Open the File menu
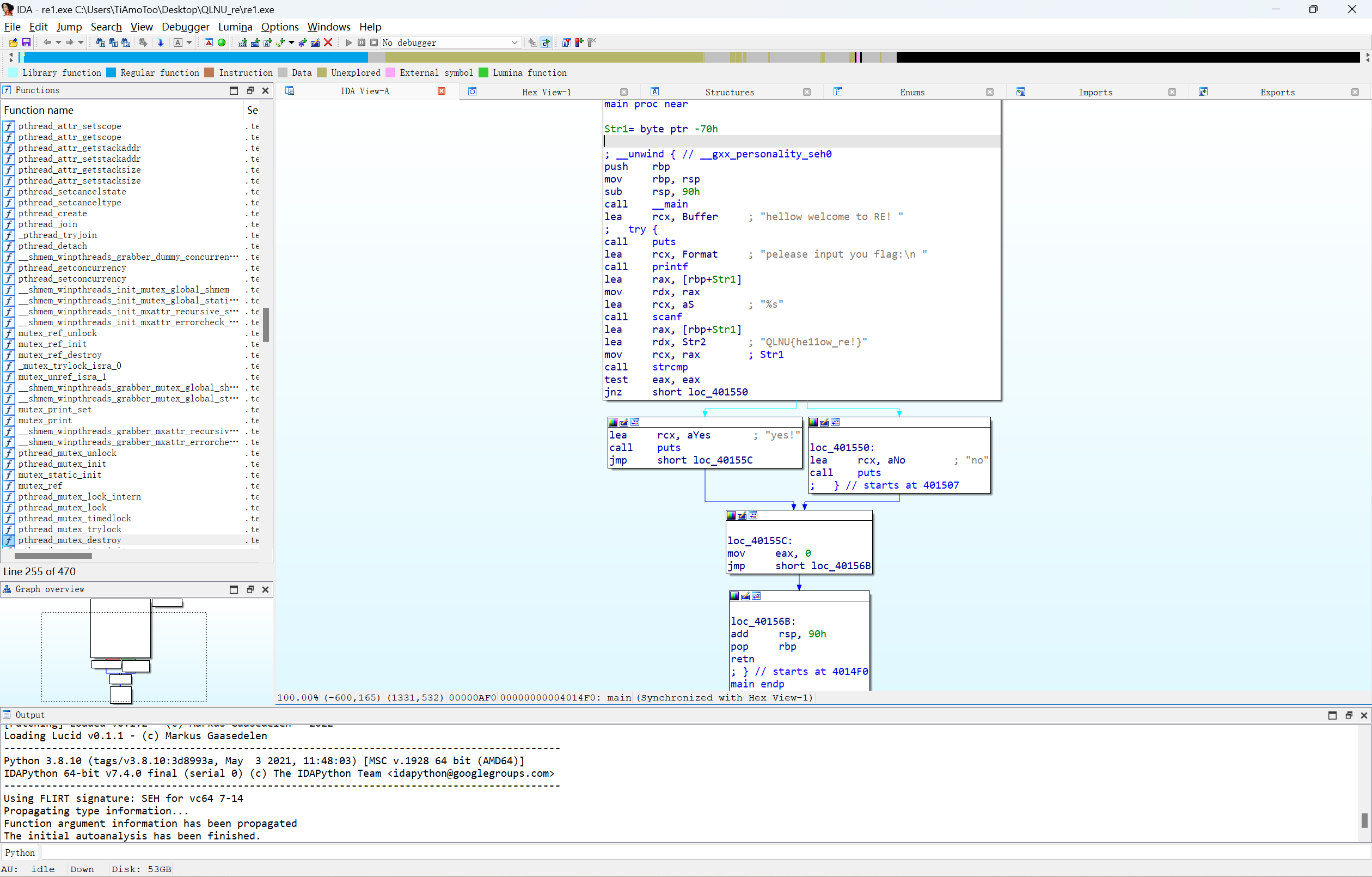 point(12,27)
